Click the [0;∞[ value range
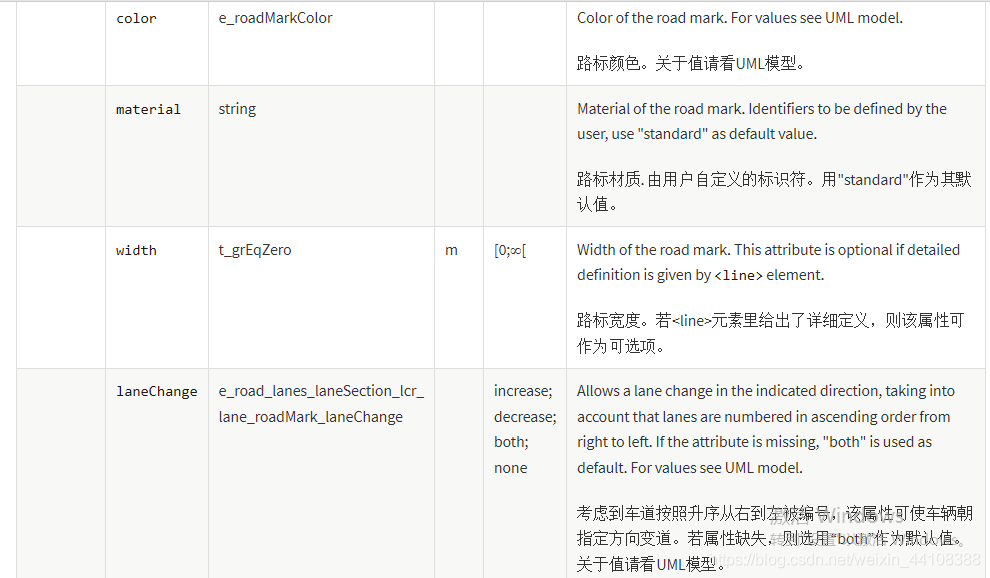 [x=510, y=250]
